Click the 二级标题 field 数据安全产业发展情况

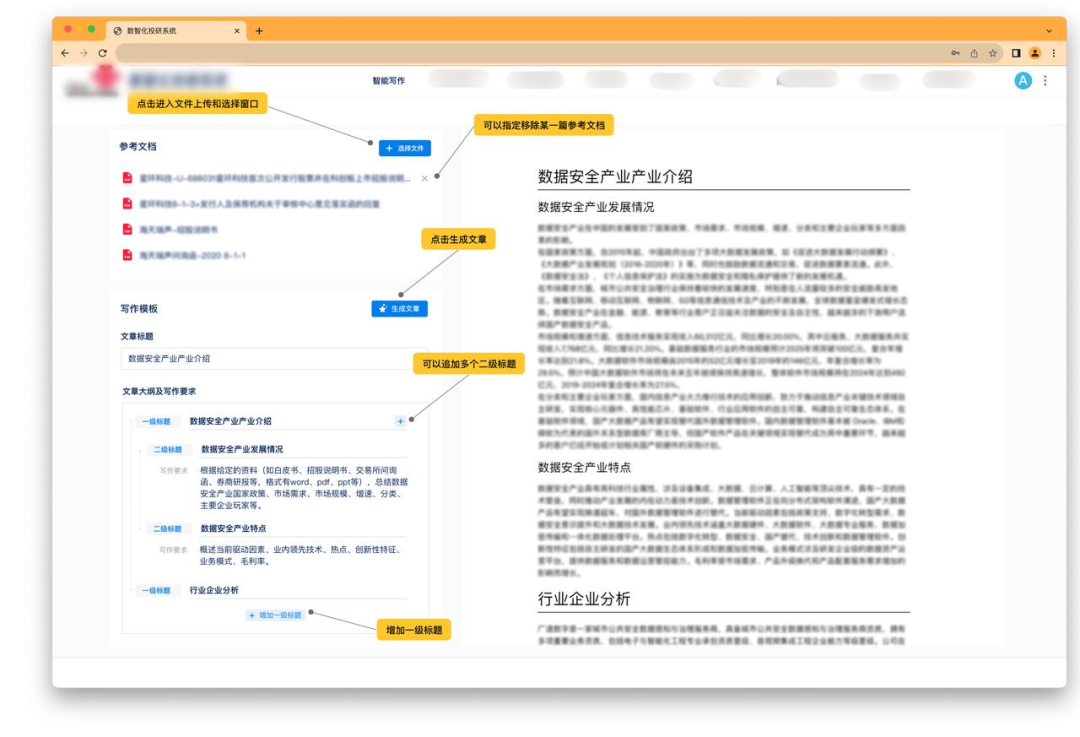pyautogui.click(x=303, y=449)
